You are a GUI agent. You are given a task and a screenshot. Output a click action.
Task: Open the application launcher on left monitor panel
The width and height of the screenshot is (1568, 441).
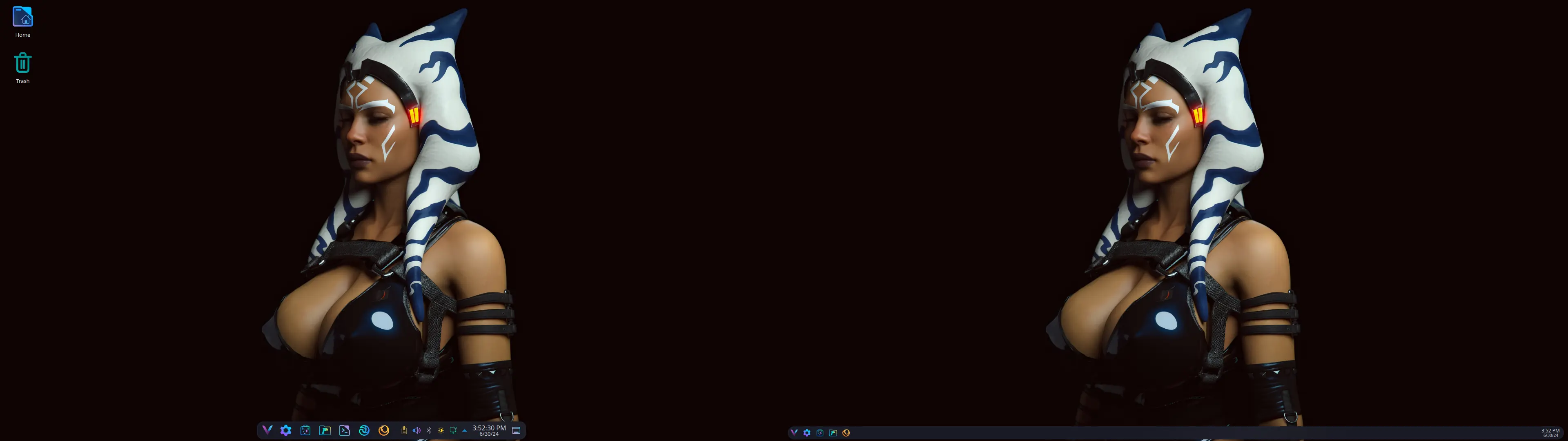(x=267, y=430)
